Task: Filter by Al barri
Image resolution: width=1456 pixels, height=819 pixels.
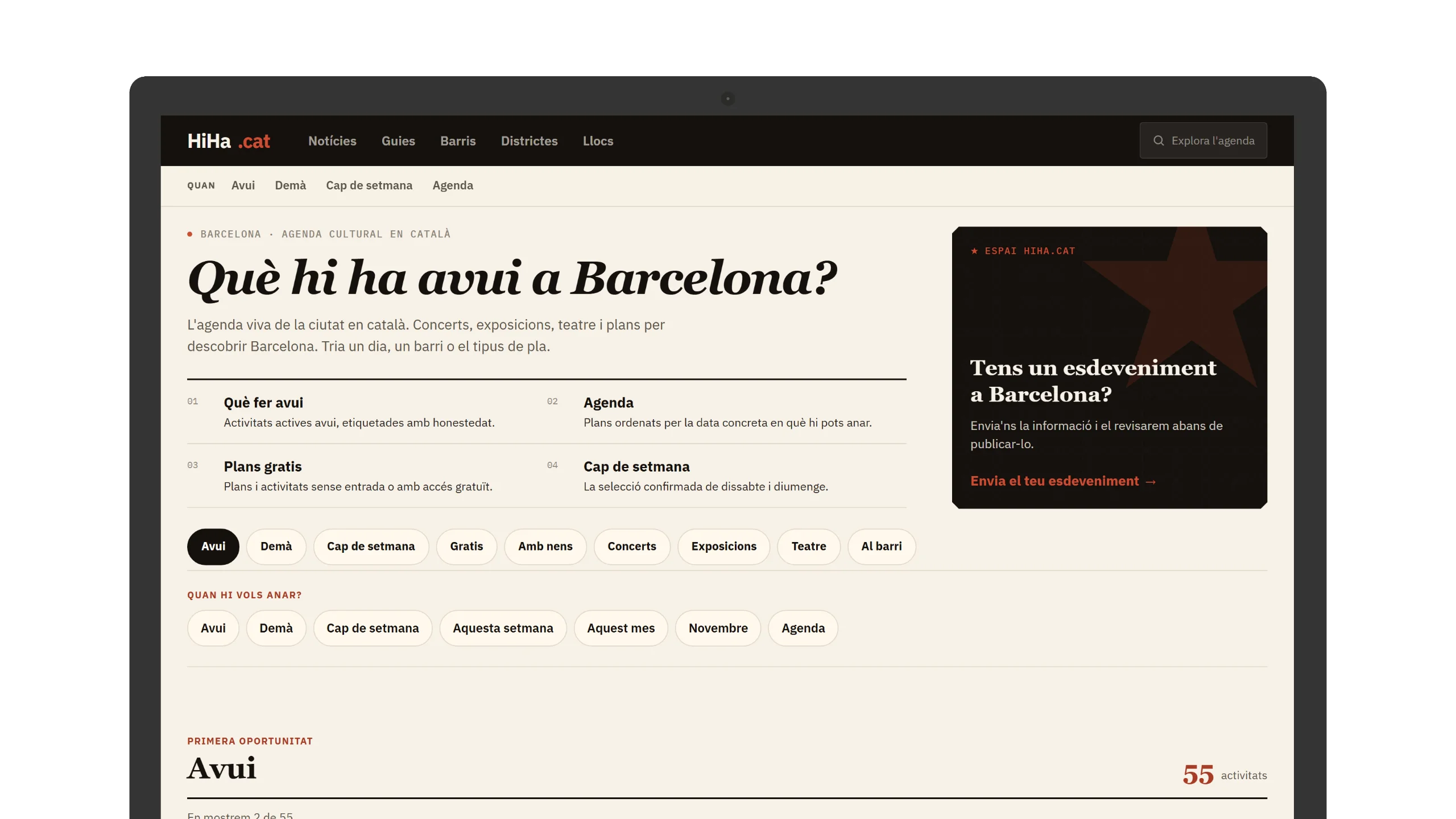Action: 882,547
